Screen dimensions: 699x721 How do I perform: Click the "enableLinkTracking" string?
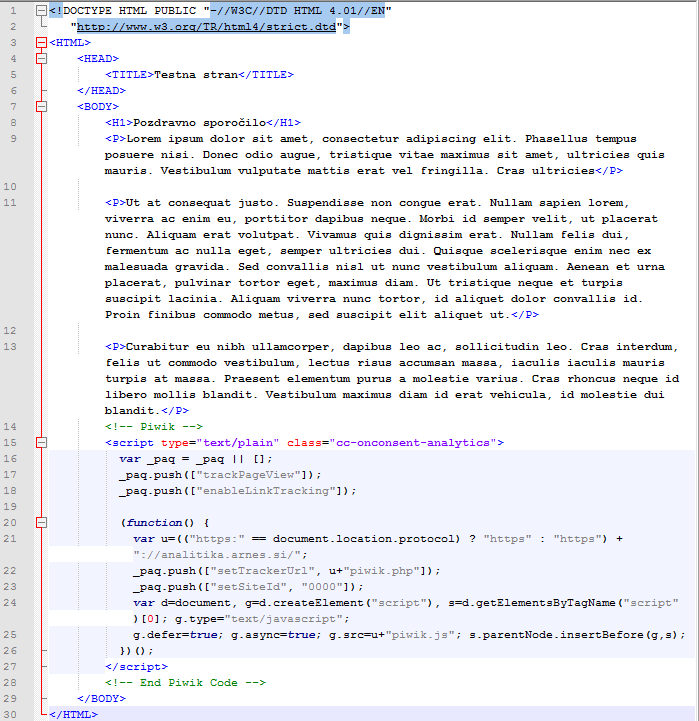266,491
